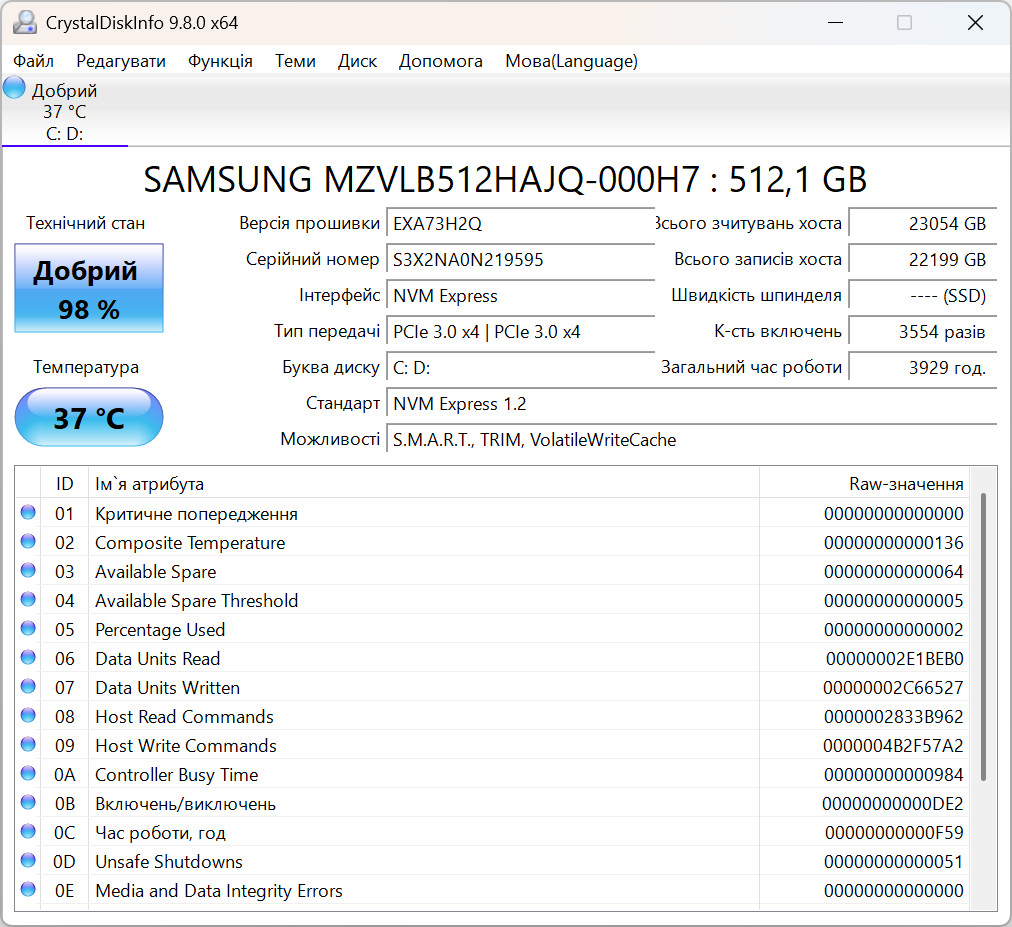This screenshot has width=1012, height=927.
Task: Open the Функція menu
Action: 220,61
